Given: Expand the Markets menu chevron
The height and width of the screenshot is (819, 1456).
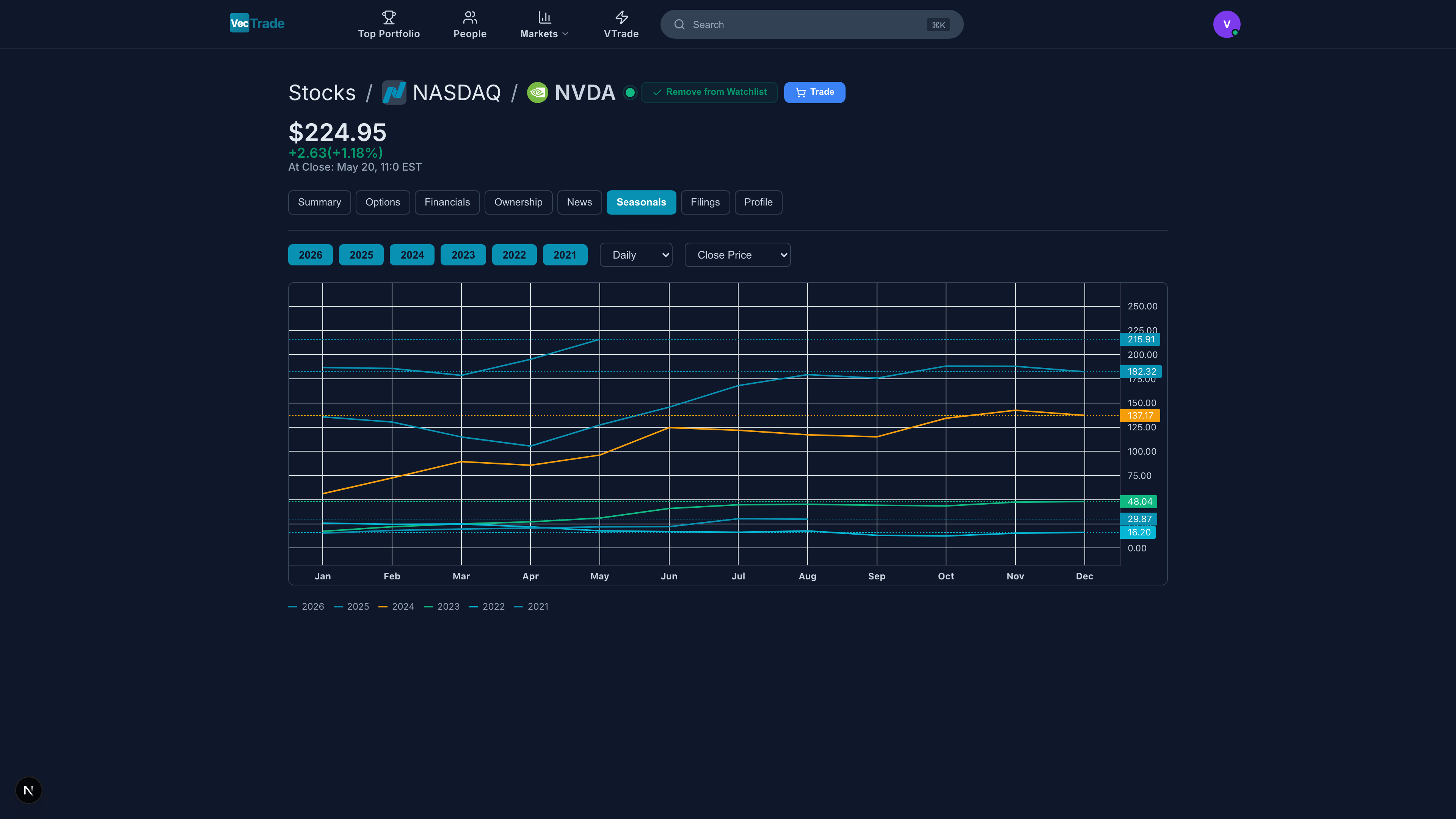Looking at the screenshot, I should [x=565, y=34].
